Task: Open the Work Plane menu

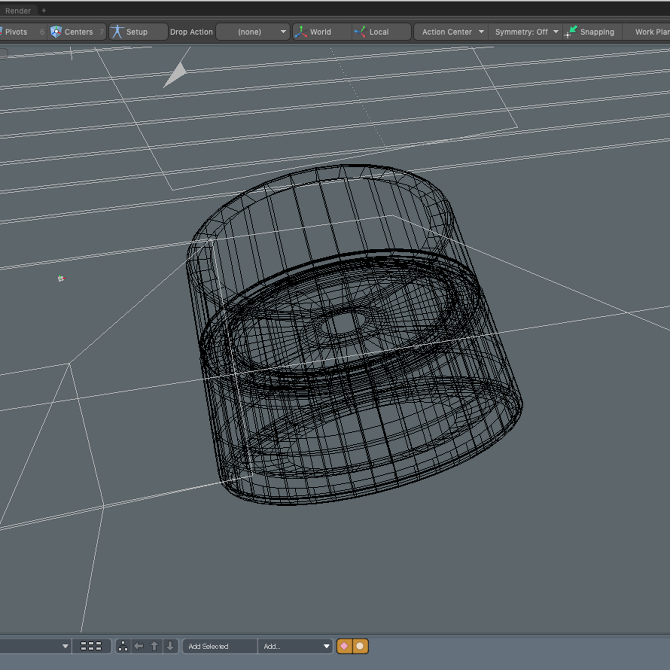Action: 650,32
